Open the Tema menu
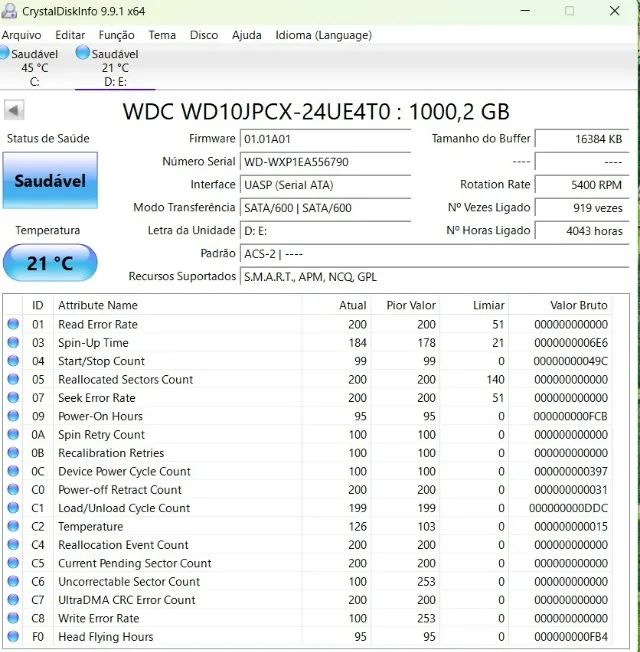 coord(162,35)
